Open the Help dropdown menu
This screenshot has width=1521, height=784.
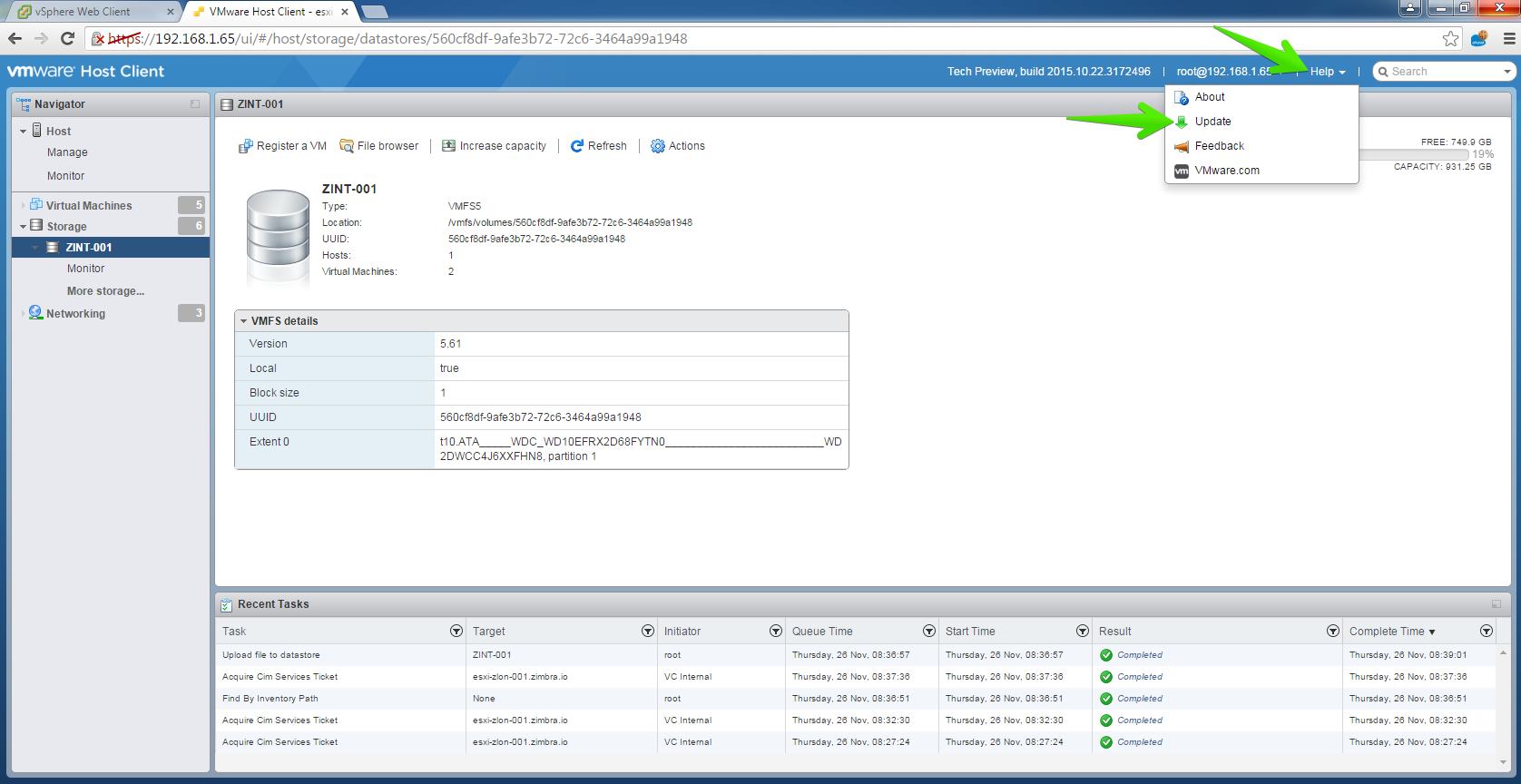[x=1328, y=72]
